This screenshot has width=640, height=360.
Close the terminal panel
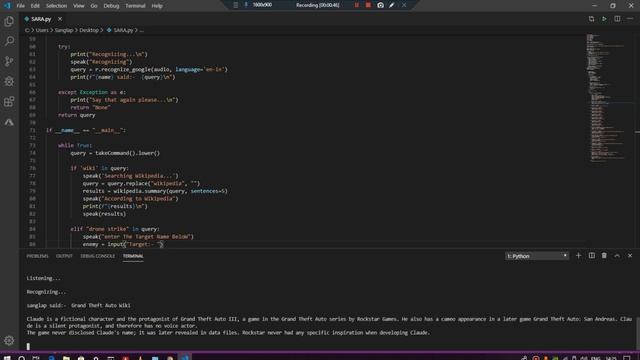630,256
